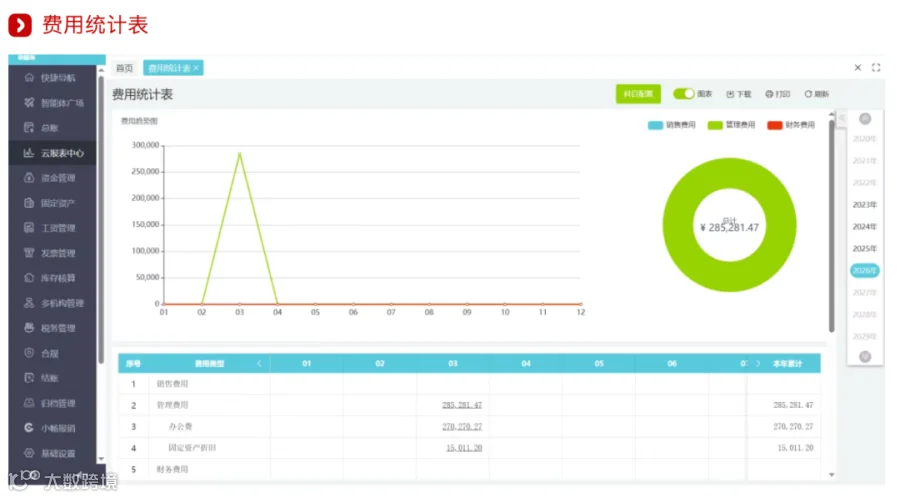Click the green 科目配置 button

[x=638, y=94]
